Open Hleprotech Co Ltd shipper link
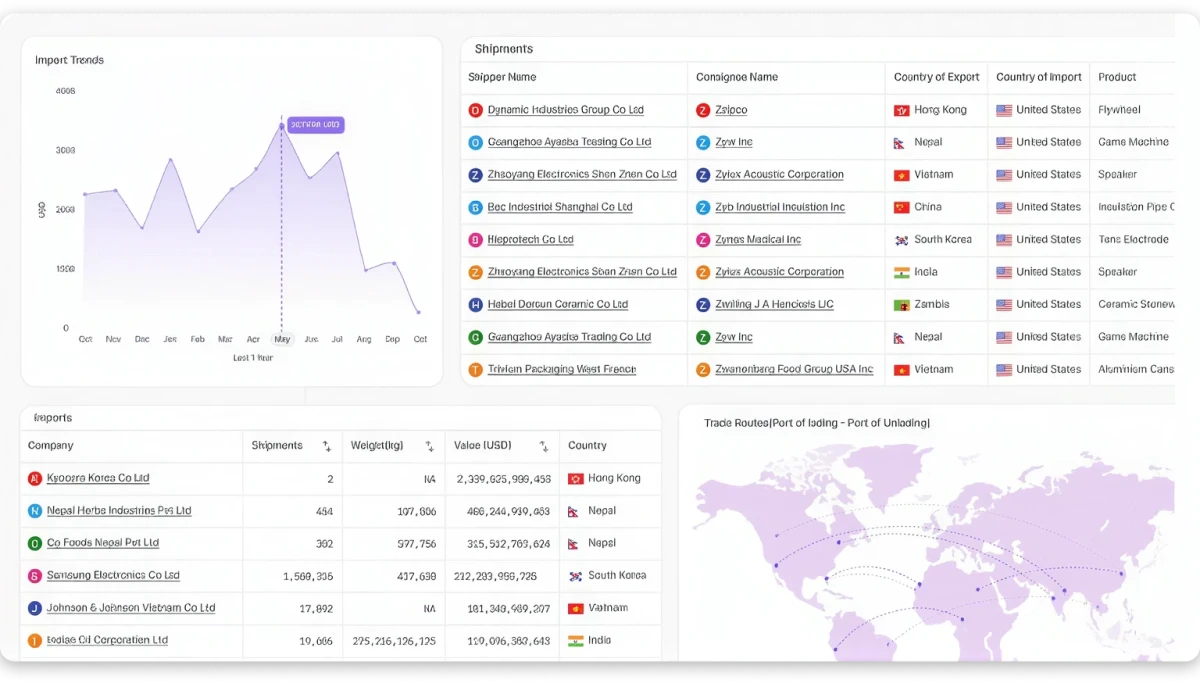1200x684 pixels. tap(531, 240)
